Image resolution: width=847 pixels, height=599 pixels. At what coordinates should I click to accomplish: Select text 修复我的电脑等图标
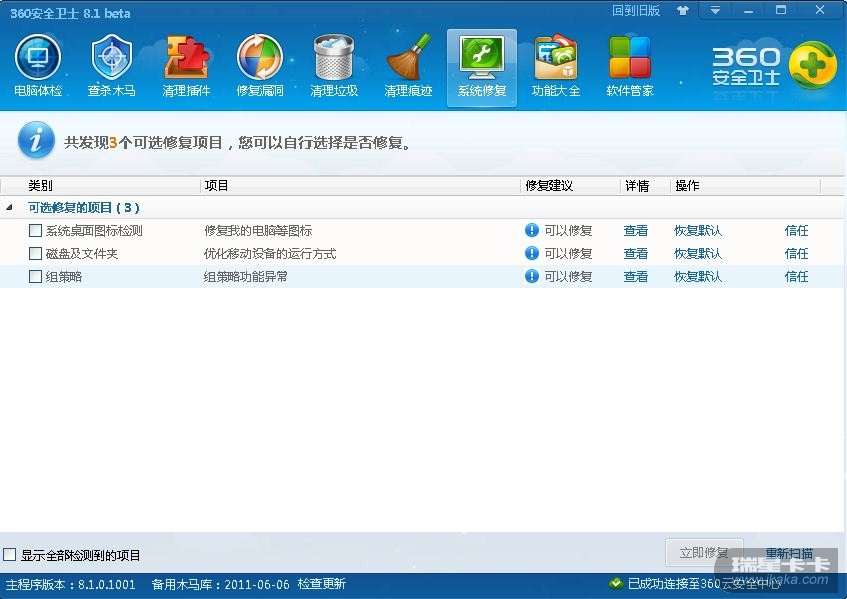click(x=258, y=231)
